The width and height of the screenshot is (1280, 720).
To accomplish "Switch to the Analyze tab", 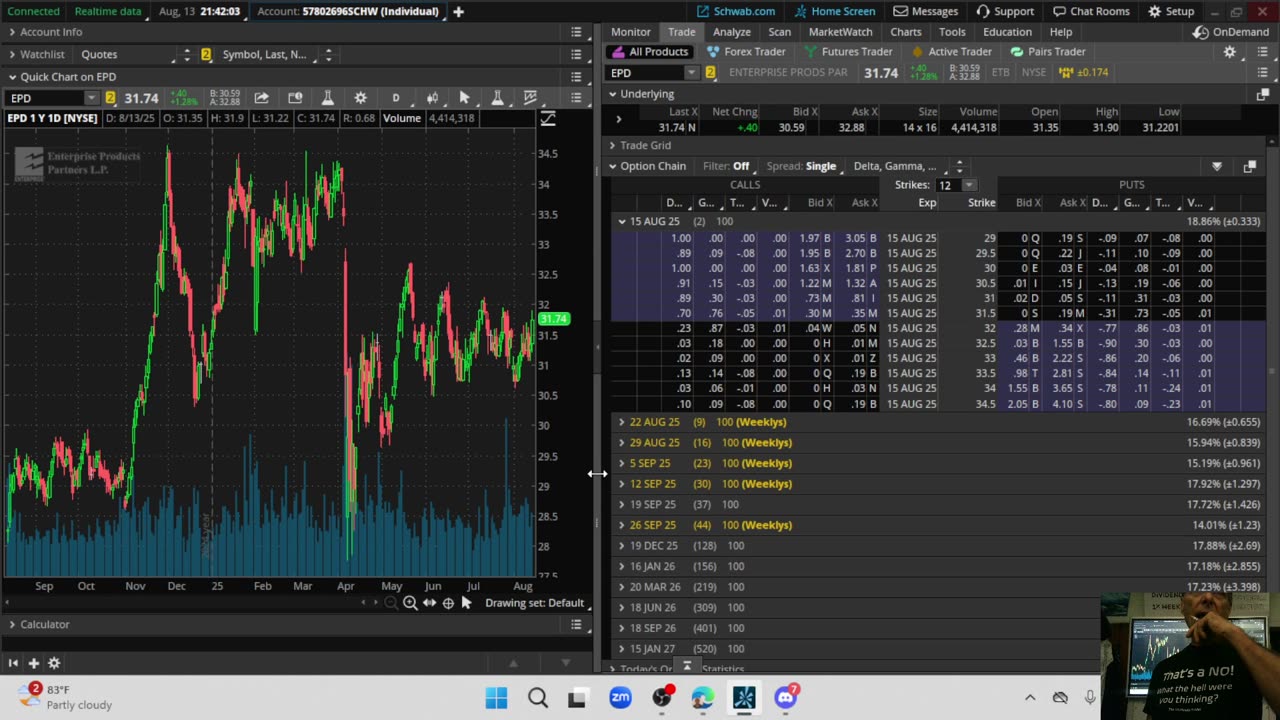I will (731, 32).
